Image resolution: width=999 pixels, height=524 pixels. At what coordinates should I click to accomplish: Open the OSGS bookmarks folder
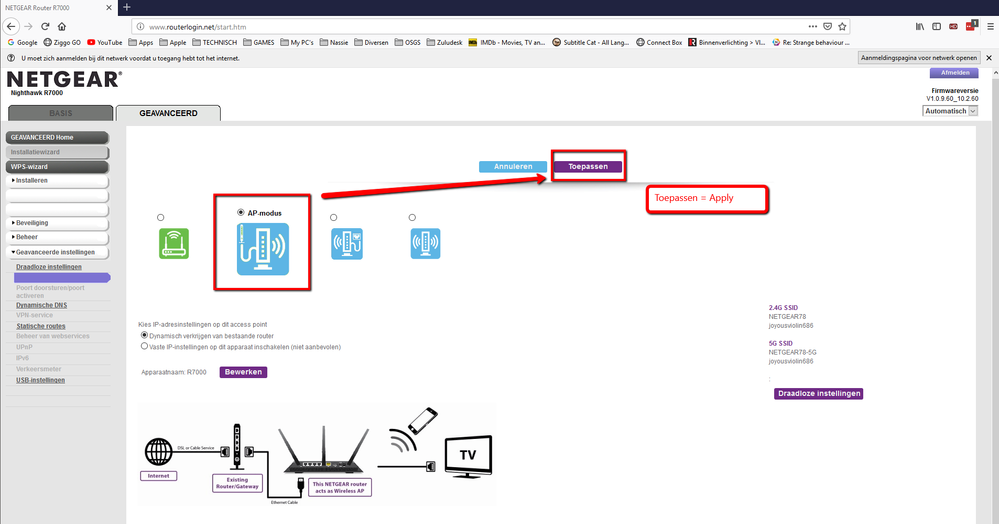408,43
